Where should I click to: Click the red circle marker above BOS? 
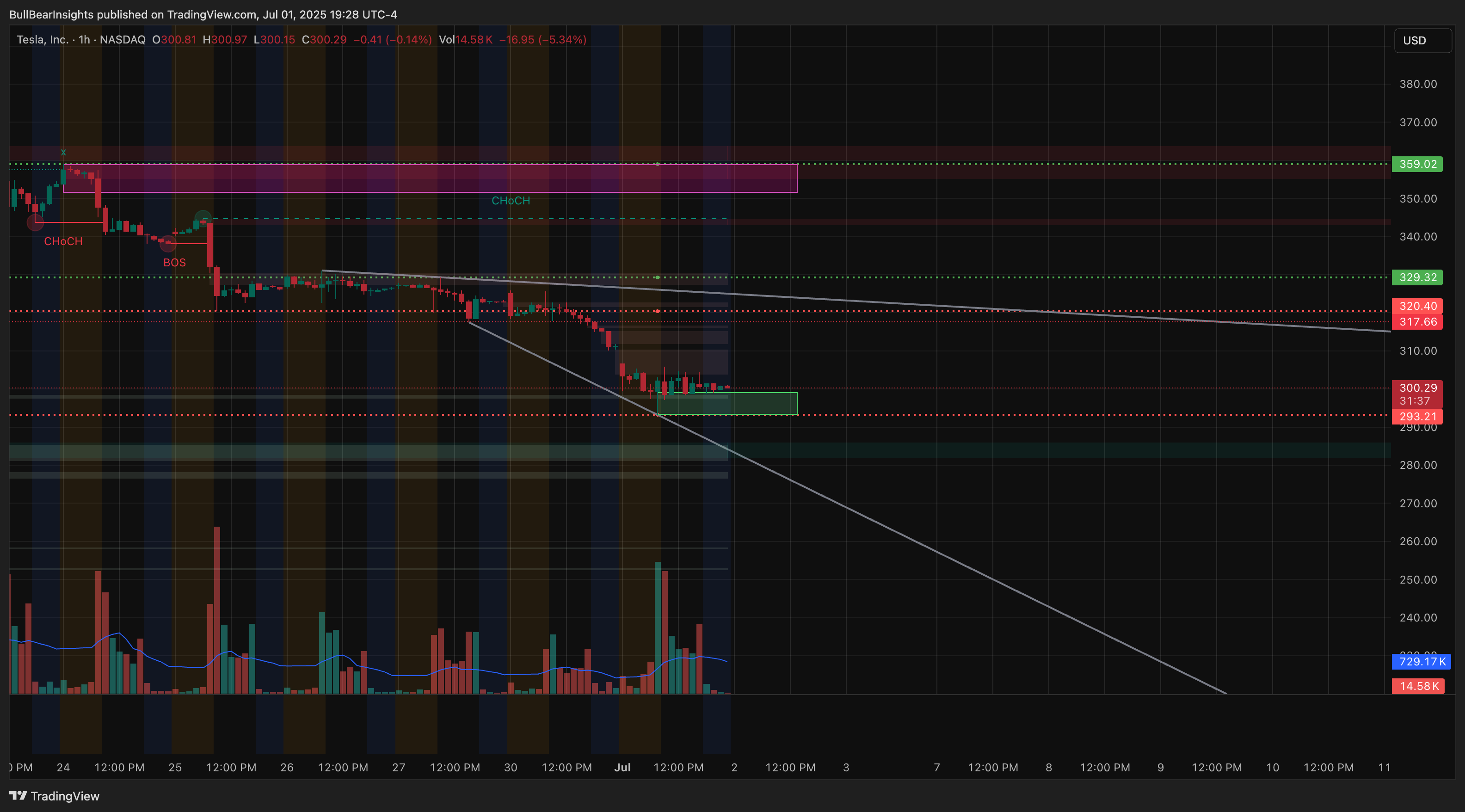[168, 243]
